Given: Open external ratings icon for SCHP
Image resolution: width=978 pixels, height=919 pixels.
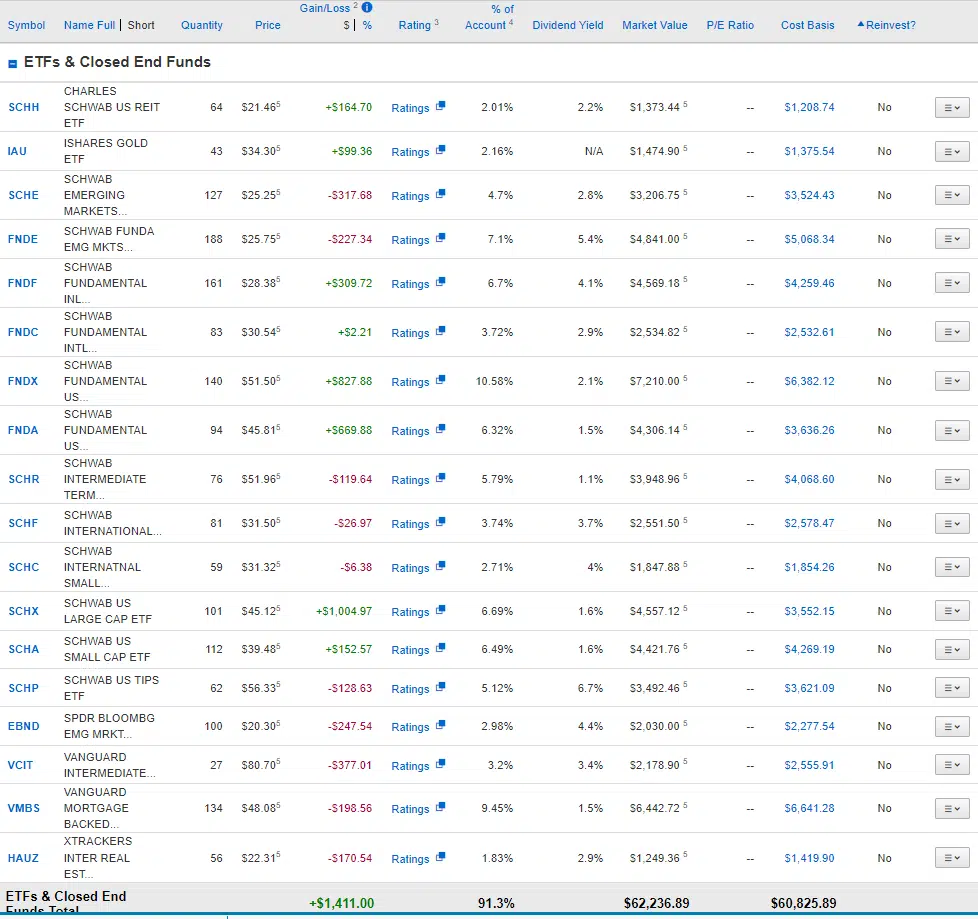Looking at the screenshot, I should [x=440, y=687].
